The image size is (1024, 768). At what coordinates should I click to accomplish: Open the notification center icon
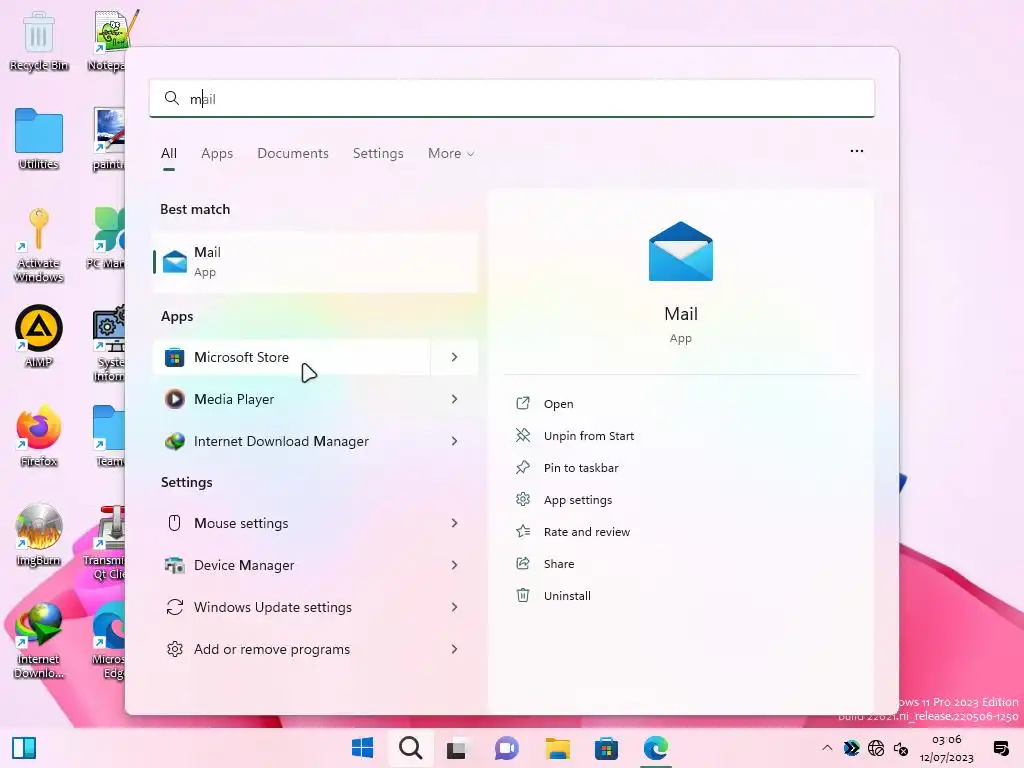coord(1000,748)
